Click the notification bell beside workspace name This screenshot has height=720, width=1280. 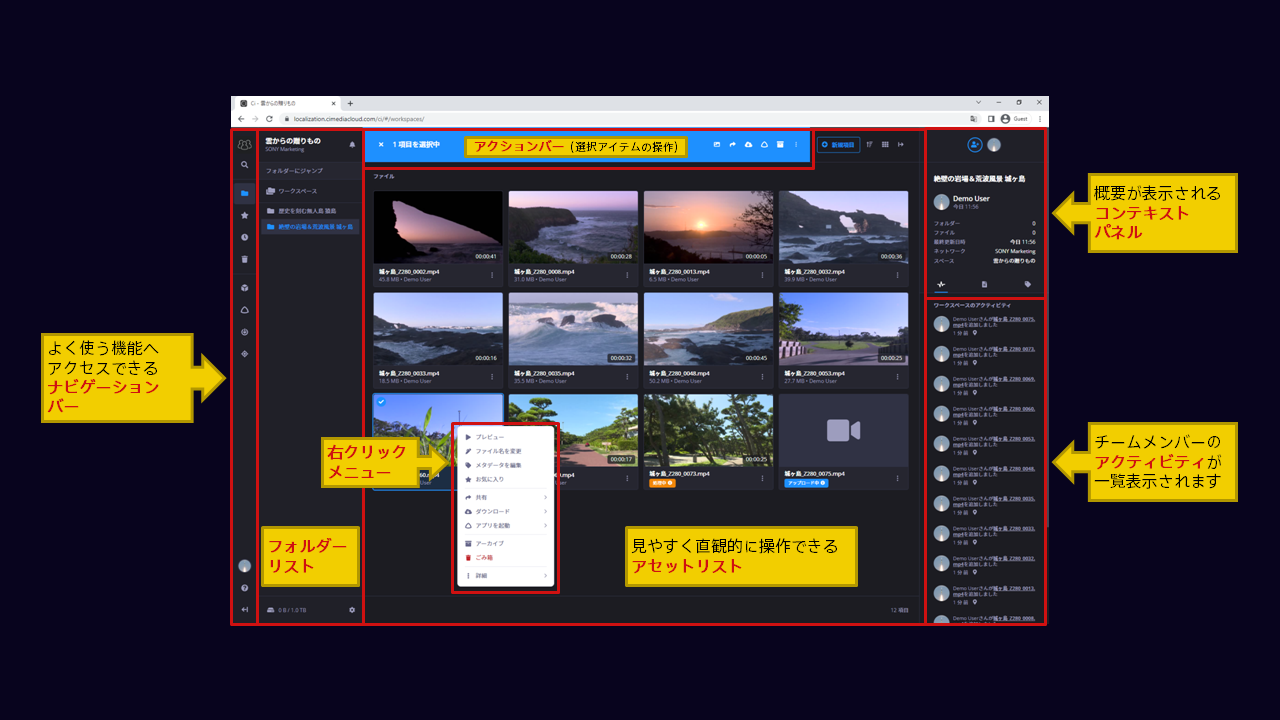(x=352, y=145)
